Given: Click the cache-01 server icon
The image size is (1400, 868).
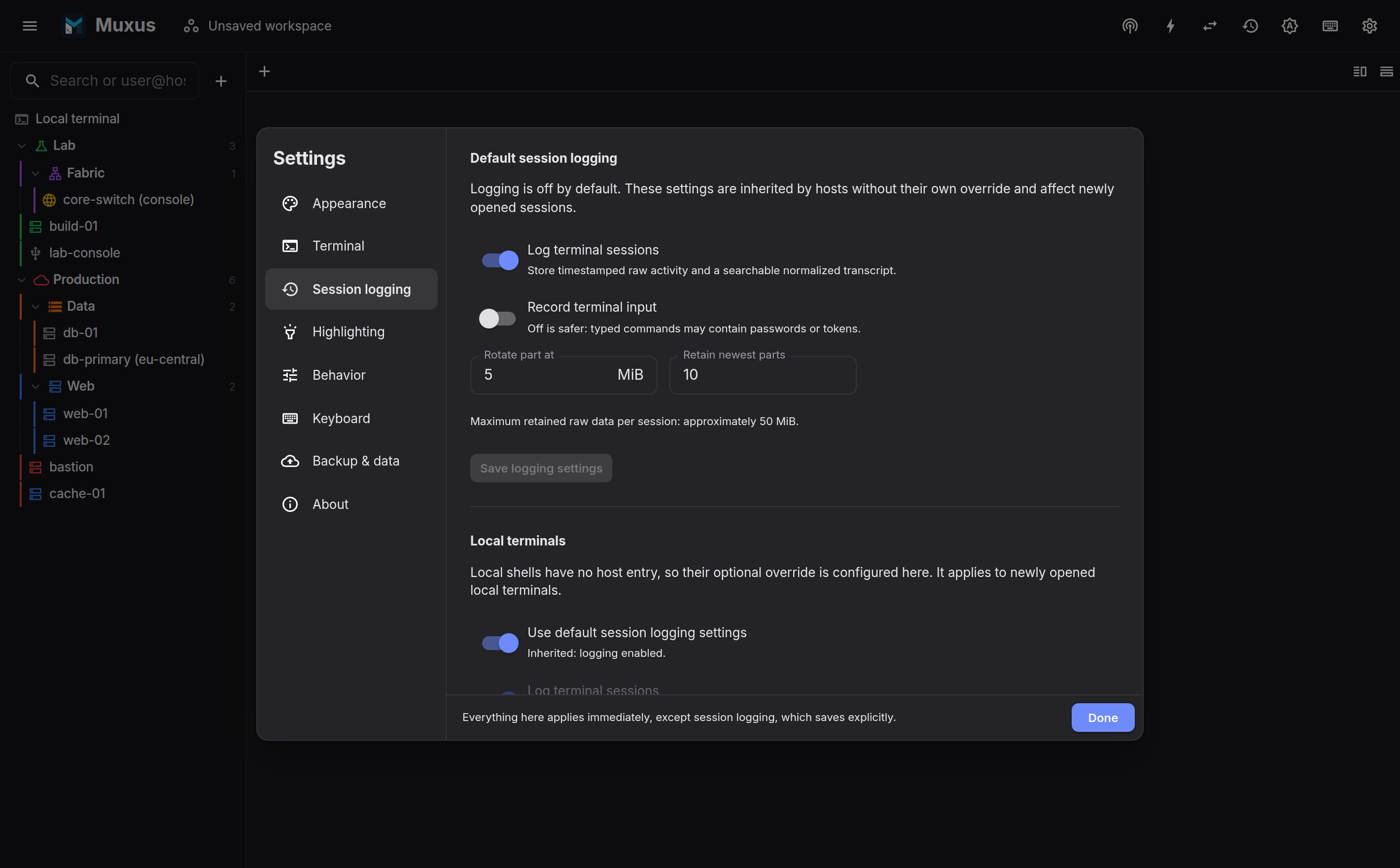Looking at the screenshot, I should [35, 494].
